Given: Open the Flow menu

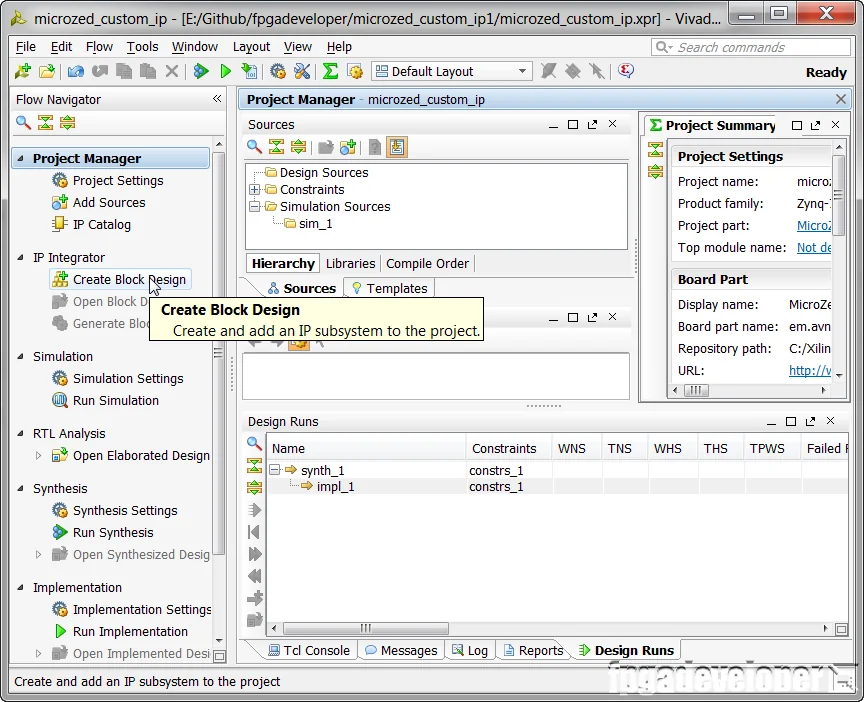Looking at the screenshot, I should click(x=99, y=47).
